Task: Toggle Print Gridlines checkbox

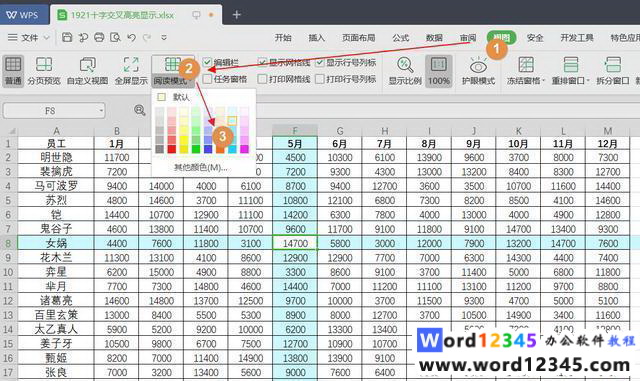Action: (x=262, y=79)
